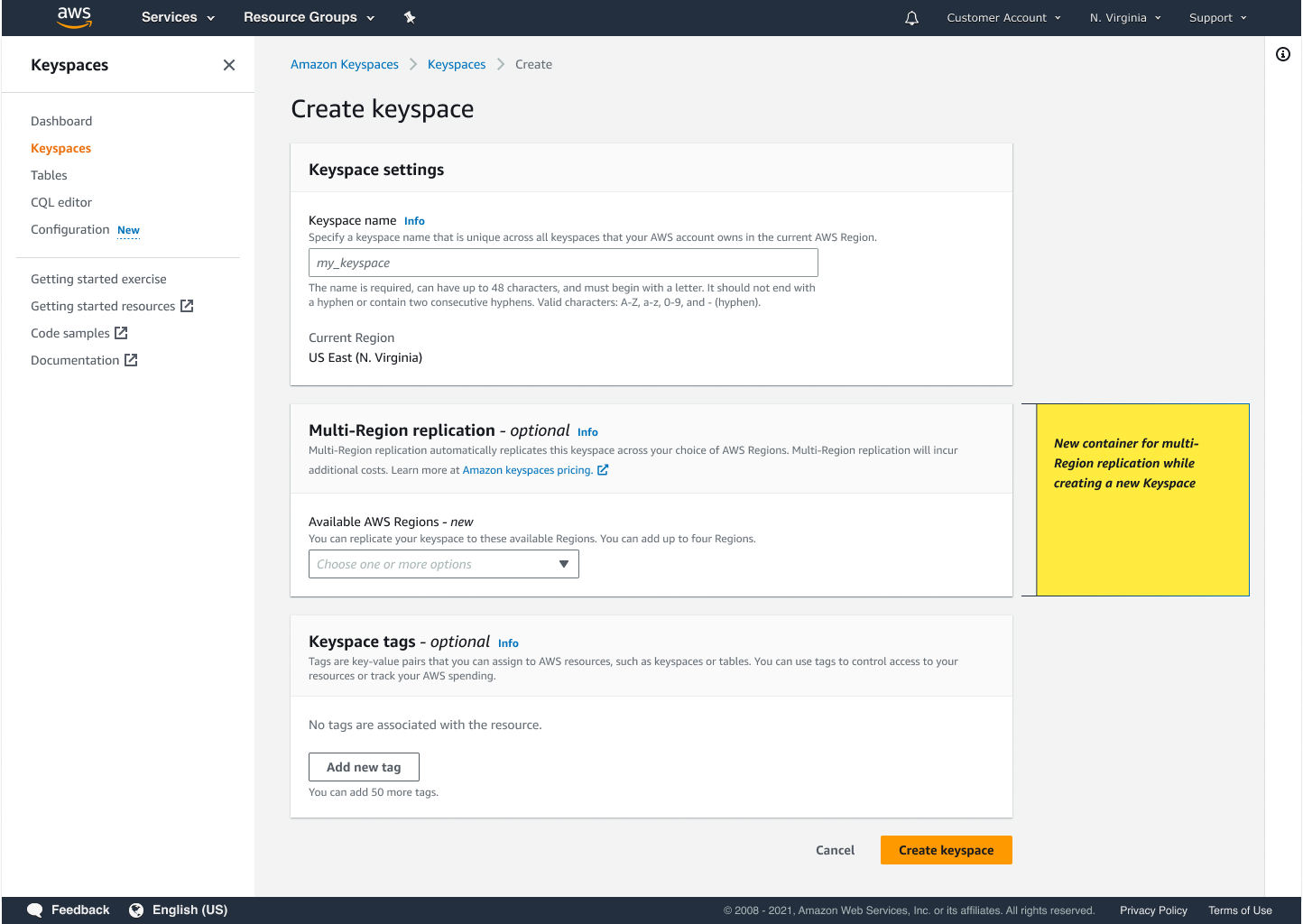Viewport: 1303px width, 924px height.
Task: Click the external link icon beside Documentation
Action: coord(132,359)
